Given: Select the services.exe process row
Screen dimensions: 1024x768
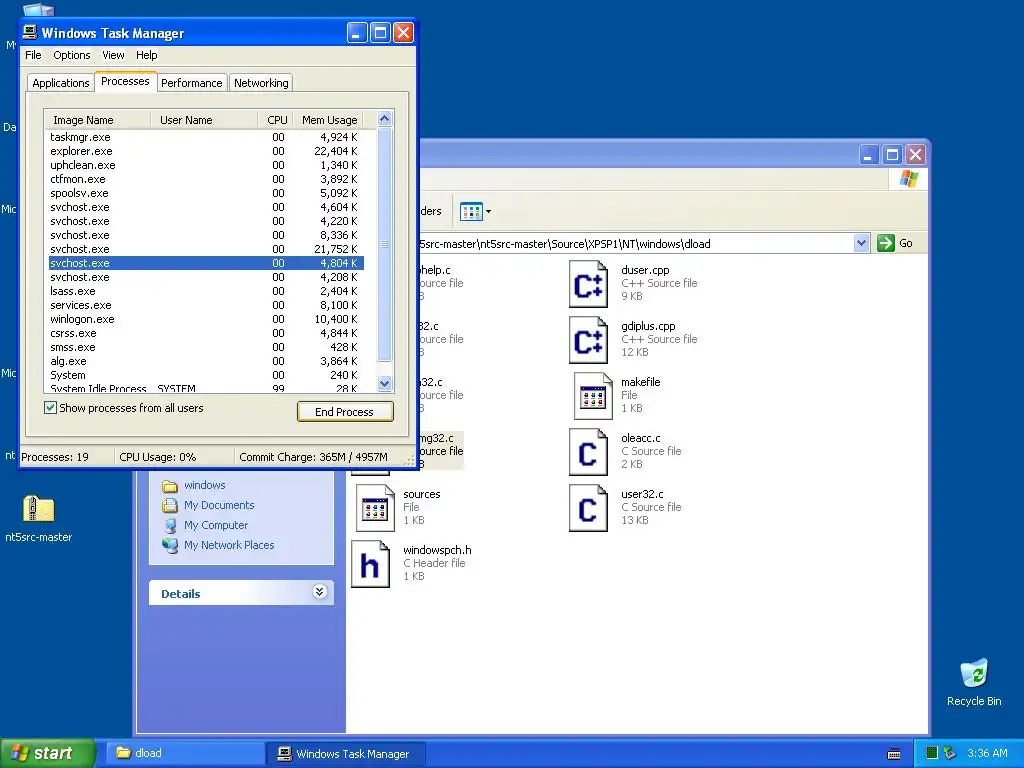Looking at the screenshot, I should (x=206, y=305).
